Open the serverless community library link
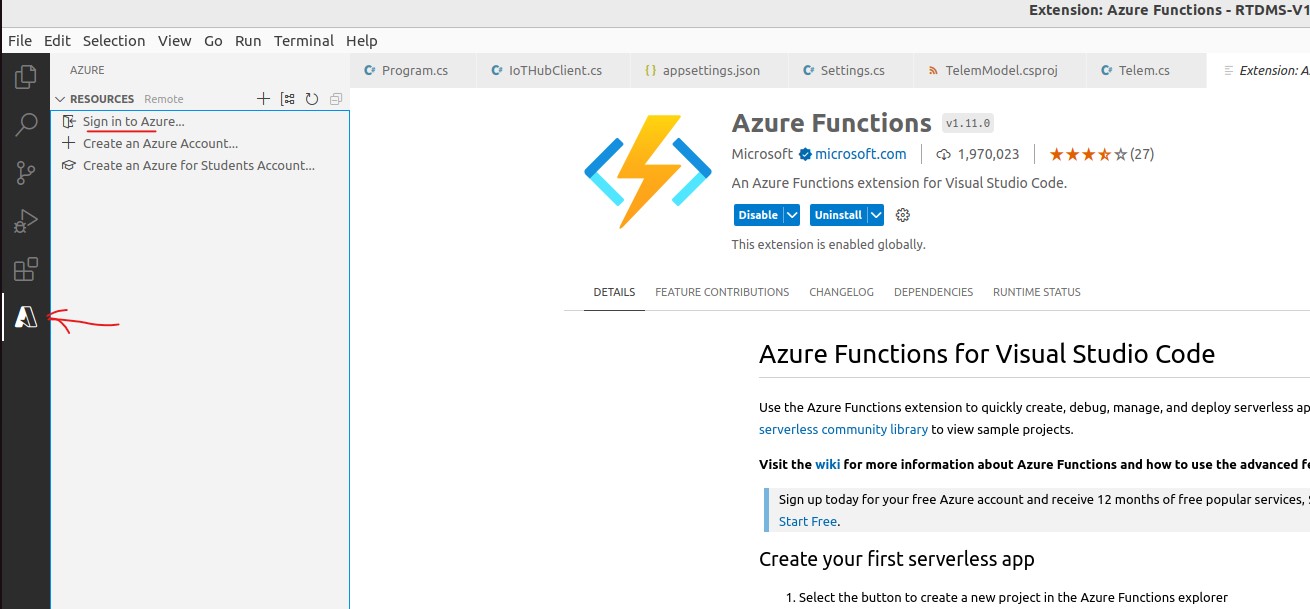Image resolution: width=1310 pixels, height=609 pixels. click(x=844, y=430)
